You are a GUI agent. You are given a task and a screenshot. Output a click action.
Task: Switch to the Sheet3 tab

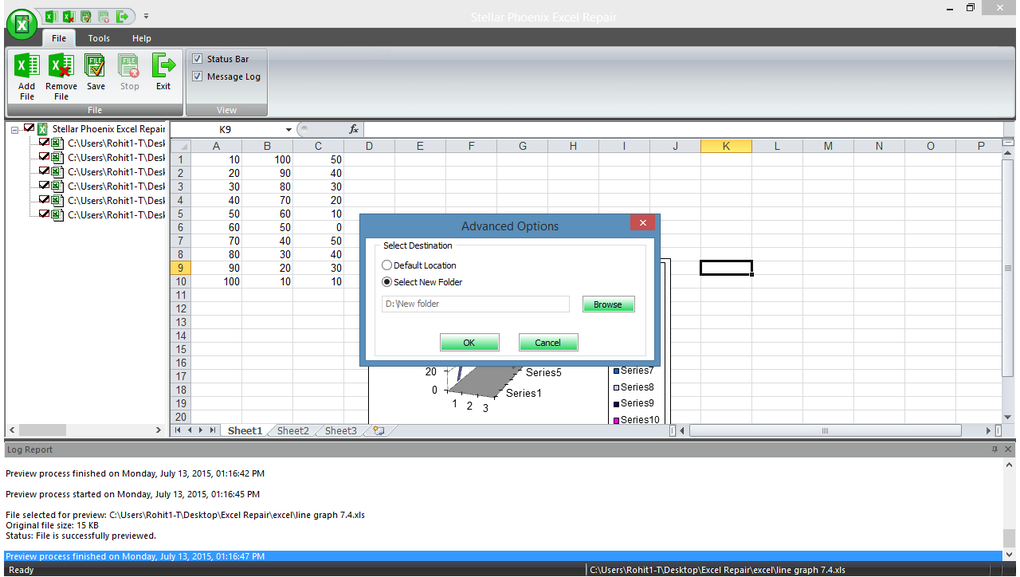point(341,431)
